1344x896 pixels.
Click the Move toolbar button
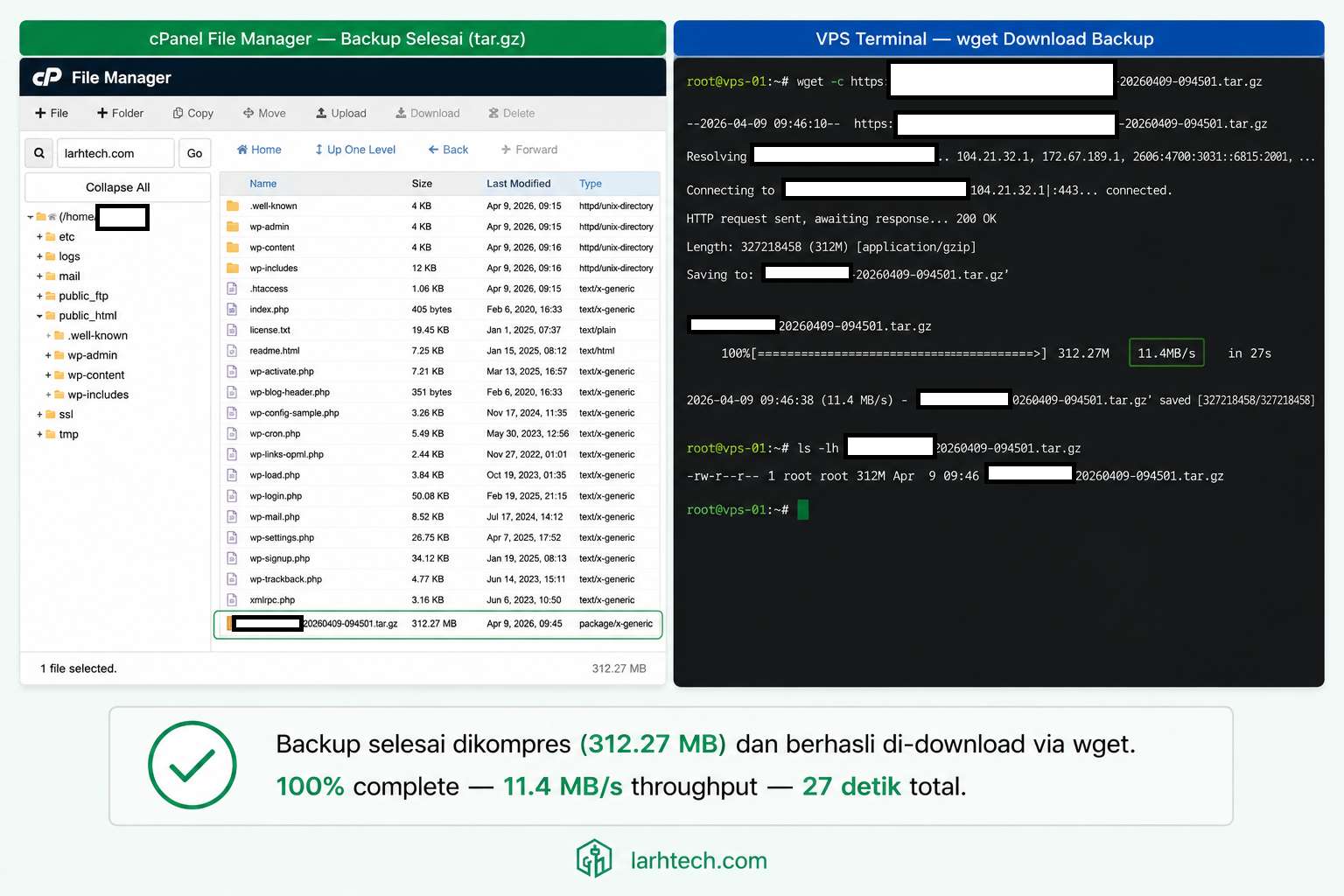264,113
